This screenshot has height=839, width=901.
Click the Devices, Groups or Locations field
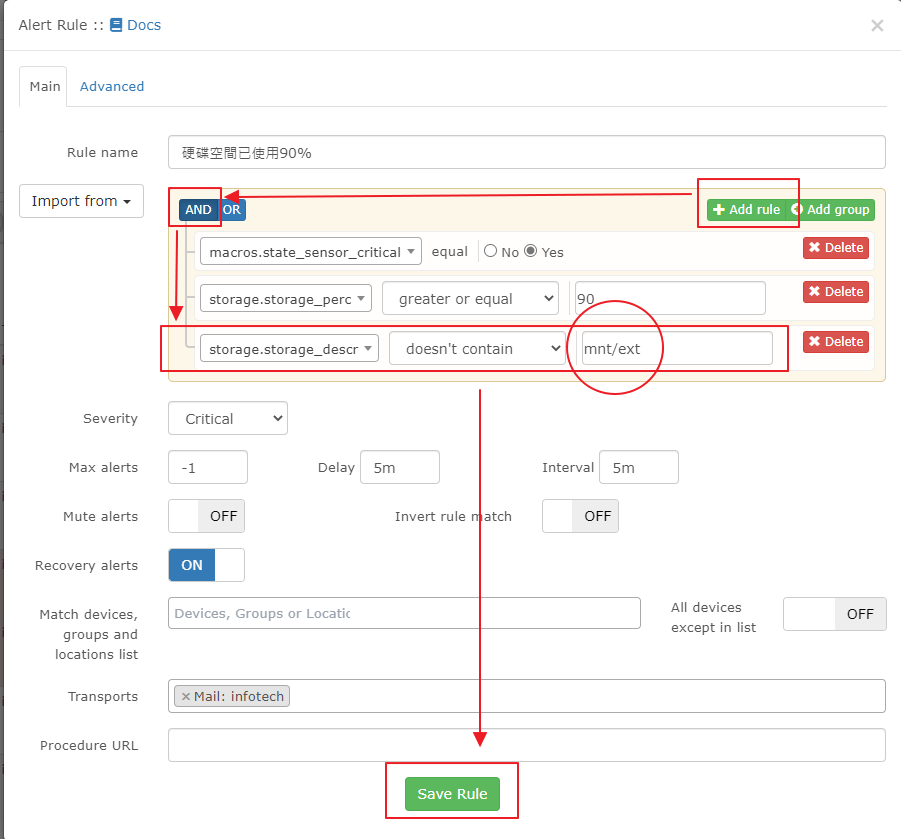[x=405, y=613]
